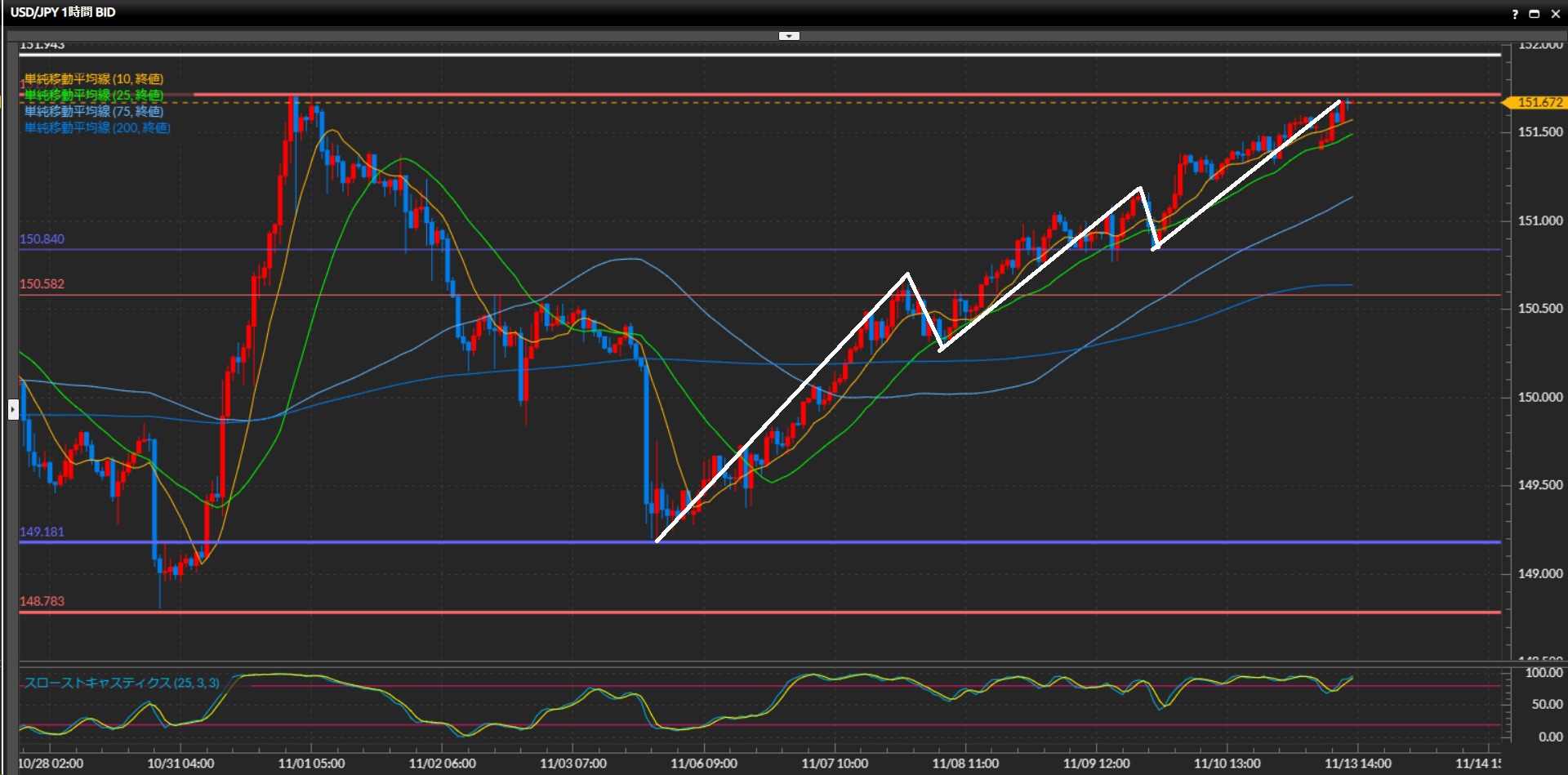The height and width of the screenshot is (775, 1568).
Task: Click the 150.840 horizontal line label
Action: click(x=42, y=239)
